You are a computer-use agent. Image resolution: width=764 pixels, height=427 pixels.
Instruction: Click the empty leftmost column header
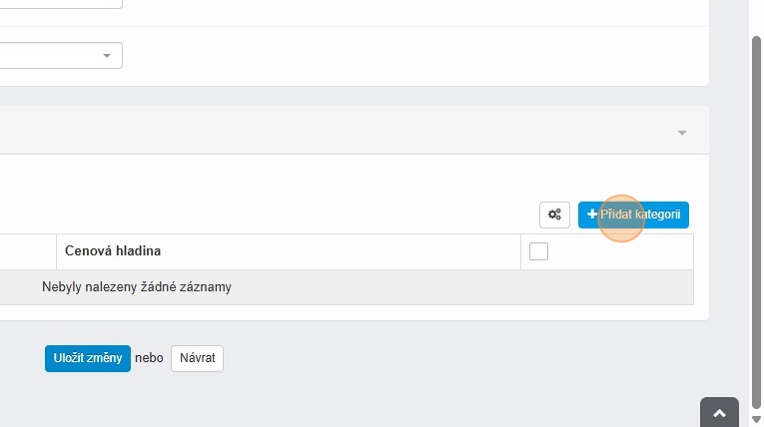[25, 251]
